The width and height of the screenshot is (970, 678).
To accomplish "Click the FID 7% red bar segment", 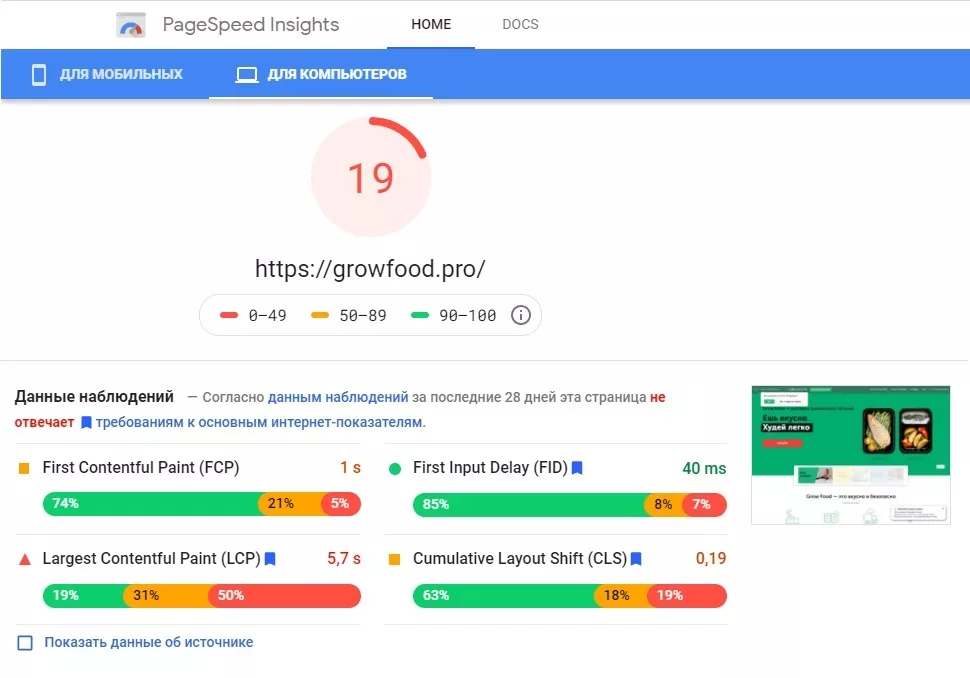I will click(705, 505).
